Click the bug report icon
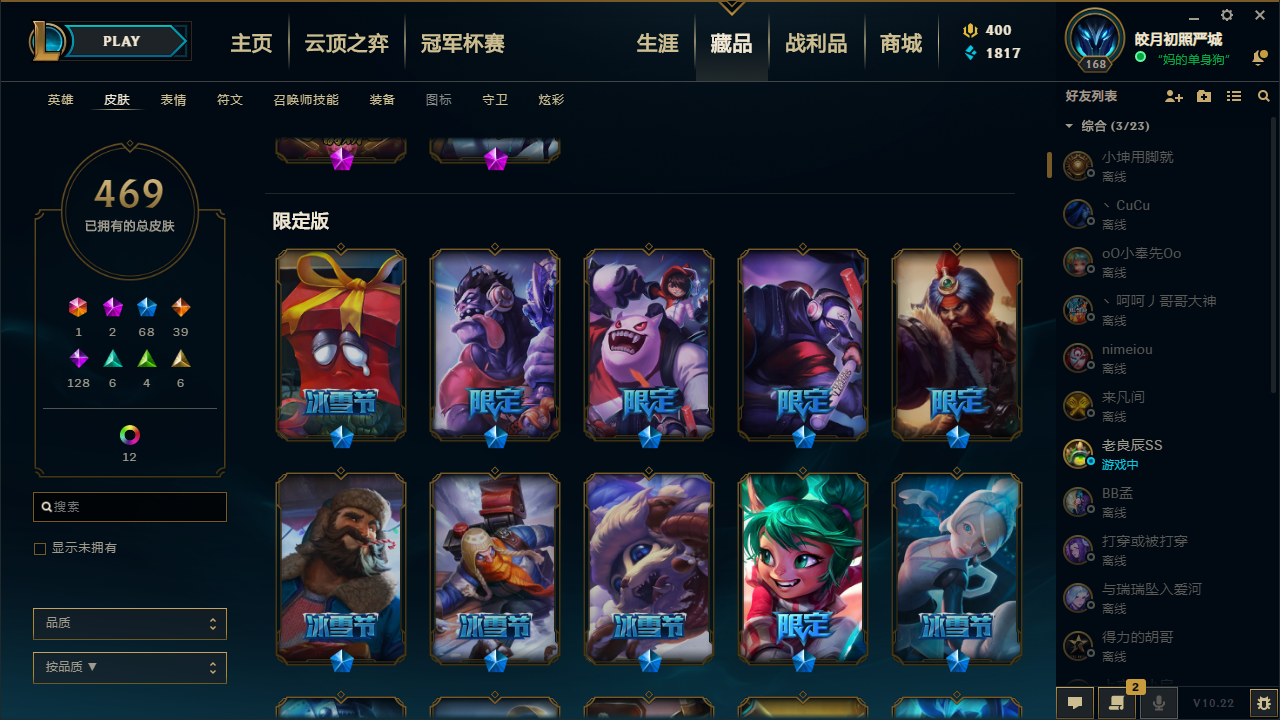 point(1264,703)
